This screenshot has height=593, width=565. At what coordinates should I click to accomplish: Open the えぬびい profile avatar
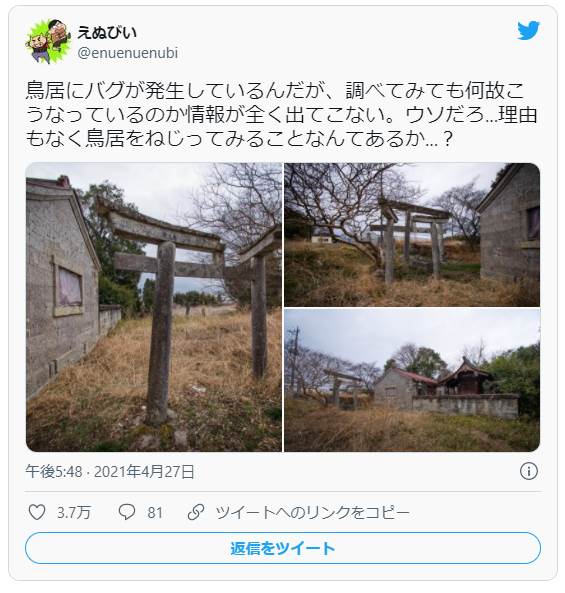48,41
